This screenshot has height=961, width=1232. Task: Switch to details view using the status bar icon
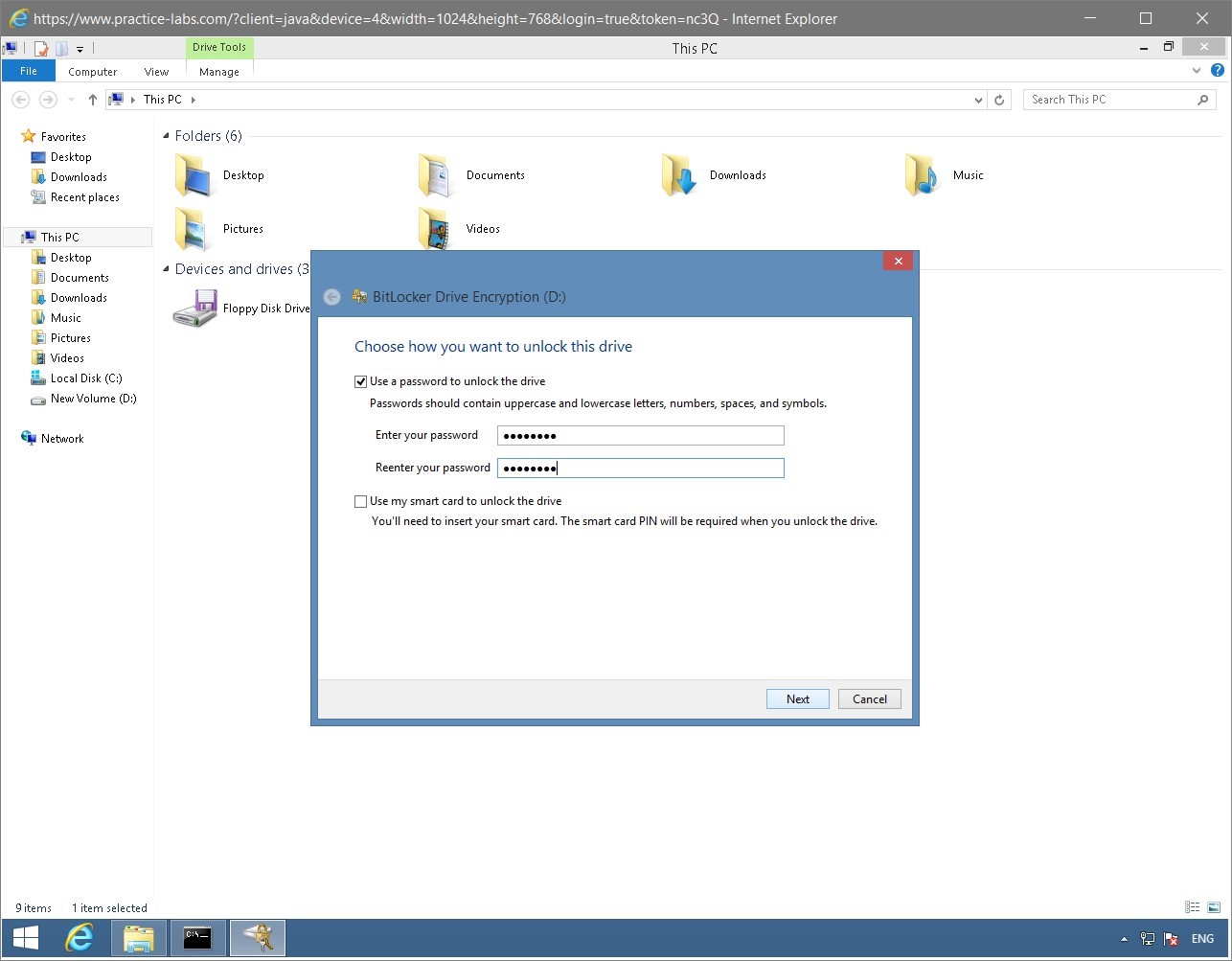click(x=1192, y=906)
